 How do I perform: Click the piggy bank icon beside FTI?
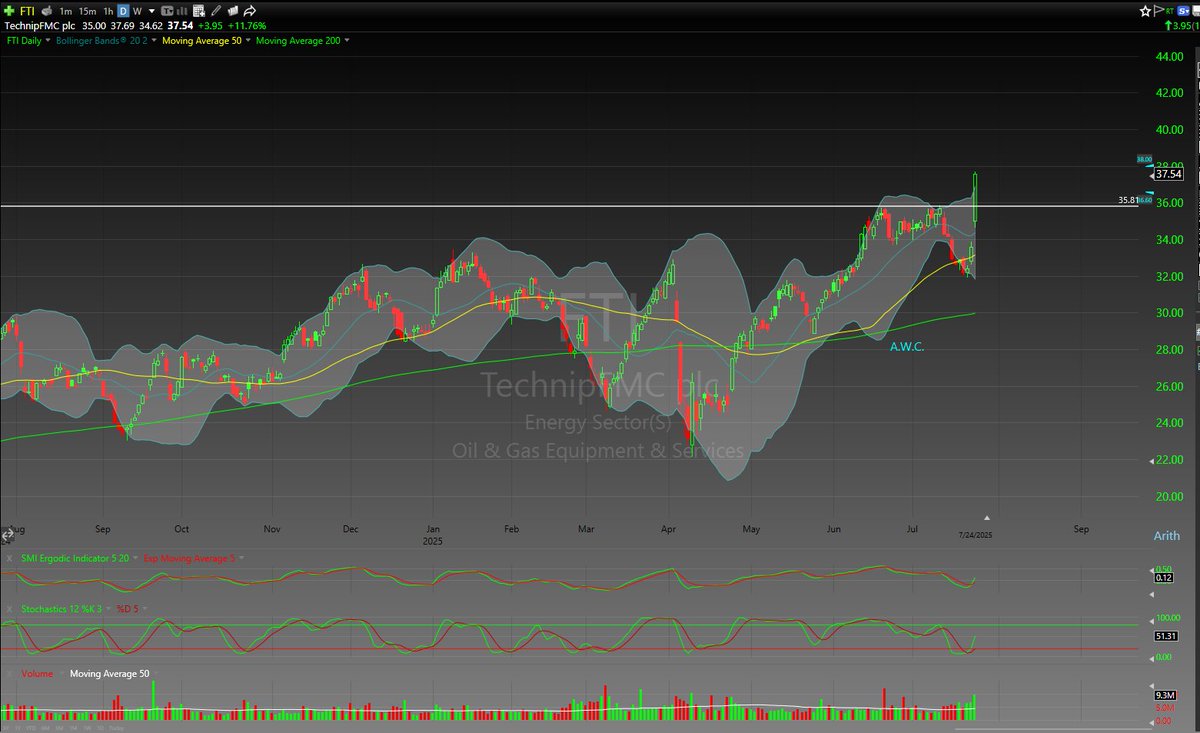pyautogui.click(x=46, y=11)
